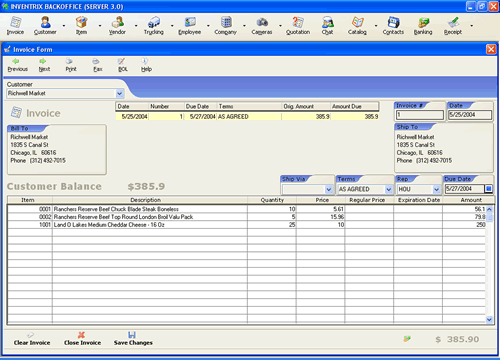Image resolution: width=500 pixels, height=360 pixels.
Task: Expand the Ship Via dropdown
Action: (x=328, y=189)
